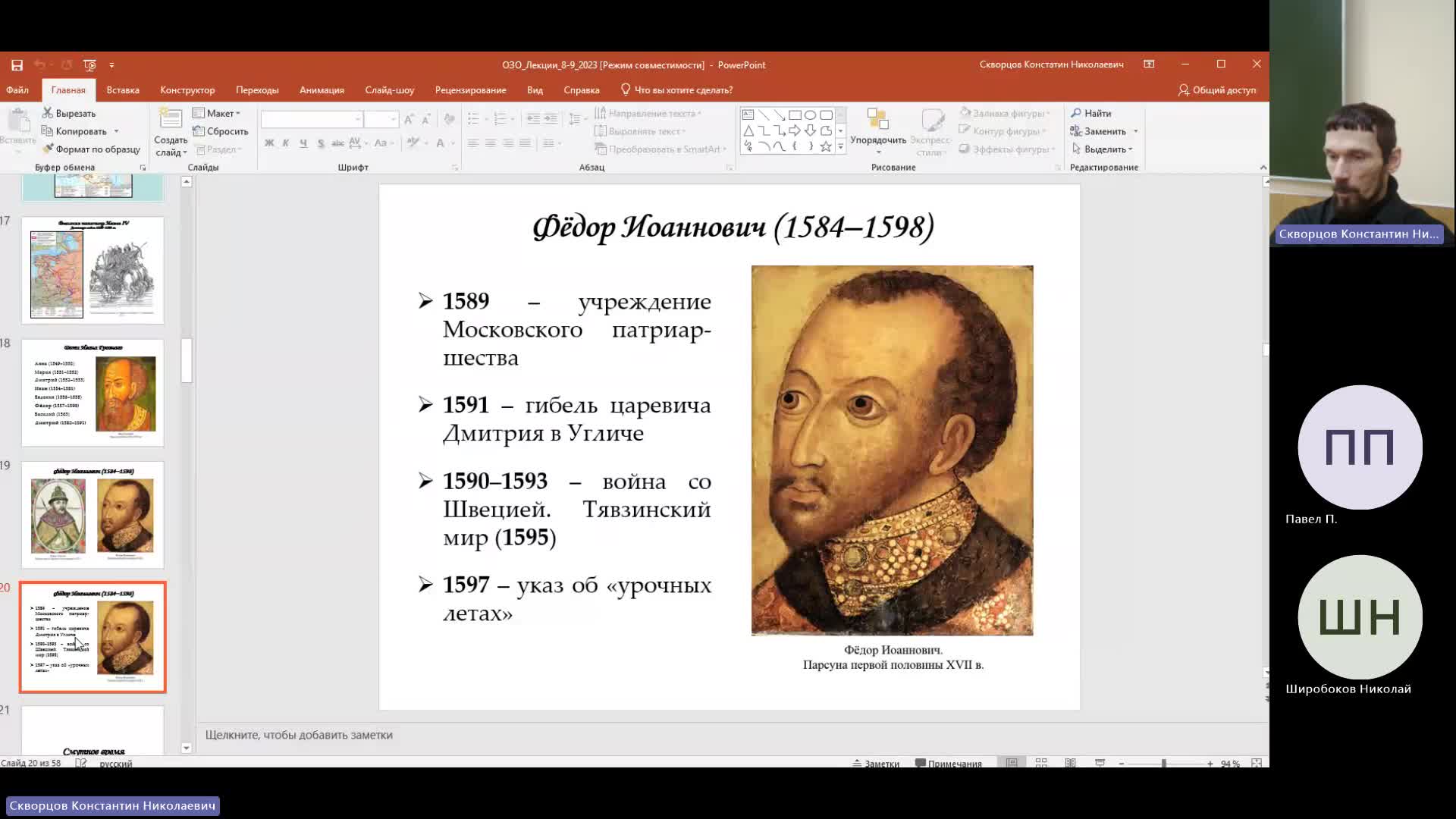1456x819 pixels.
Task: Click the Копировать button
Action: tap(74, 132)
